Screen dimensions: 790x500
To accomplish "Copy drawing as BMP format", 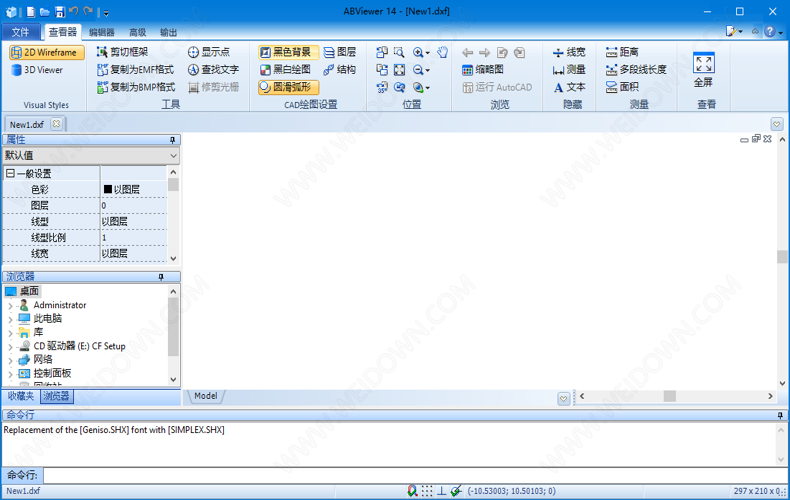I will pyautogui.click(x=136, y=87).
